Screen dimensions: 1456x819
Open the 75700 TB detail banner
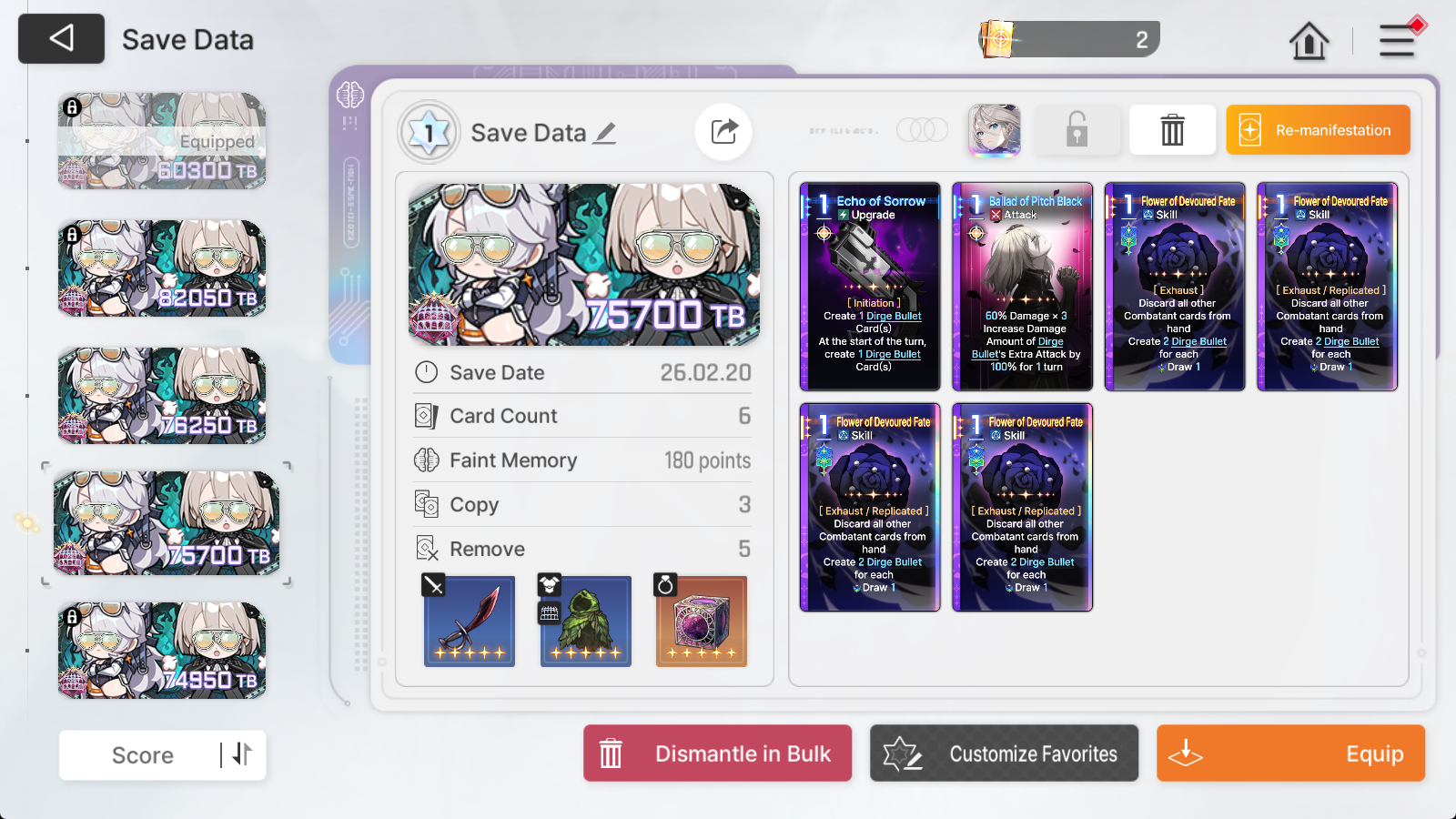pyautogui.click(x=584, y=265)
